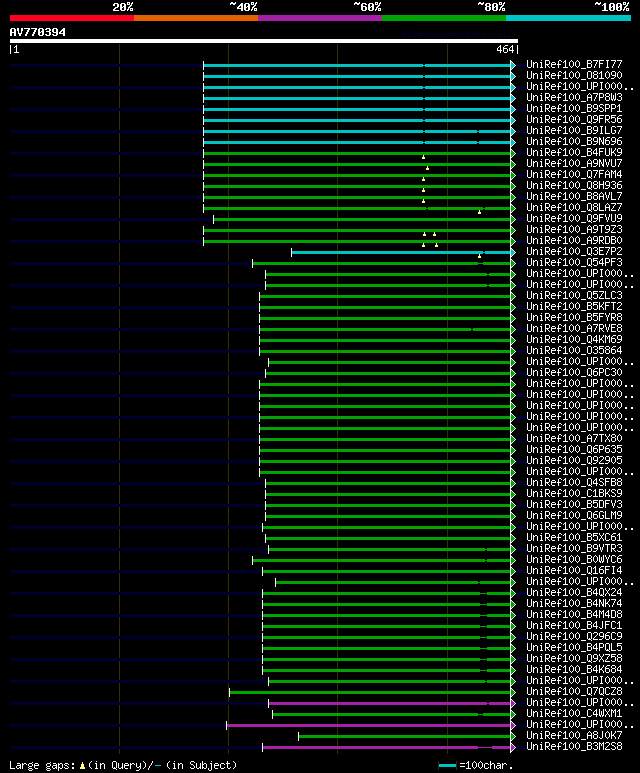Click the purple ~60% identity color bar
Image resolution: width=640 pixels, height=773 pixels.
[x=320, y=18]
